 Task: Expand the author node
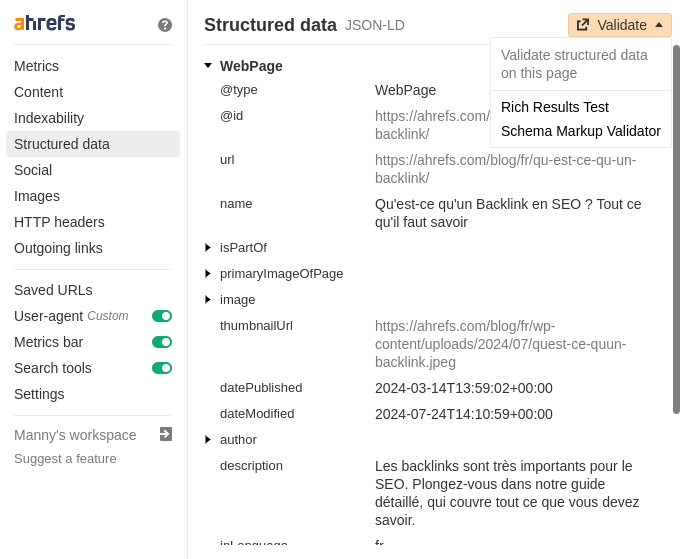pos(208,440)
